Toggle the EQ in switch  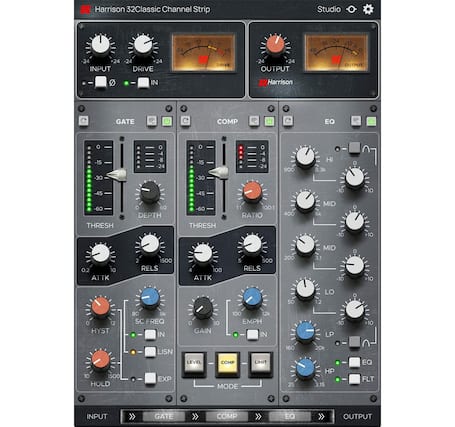(355, 362)
